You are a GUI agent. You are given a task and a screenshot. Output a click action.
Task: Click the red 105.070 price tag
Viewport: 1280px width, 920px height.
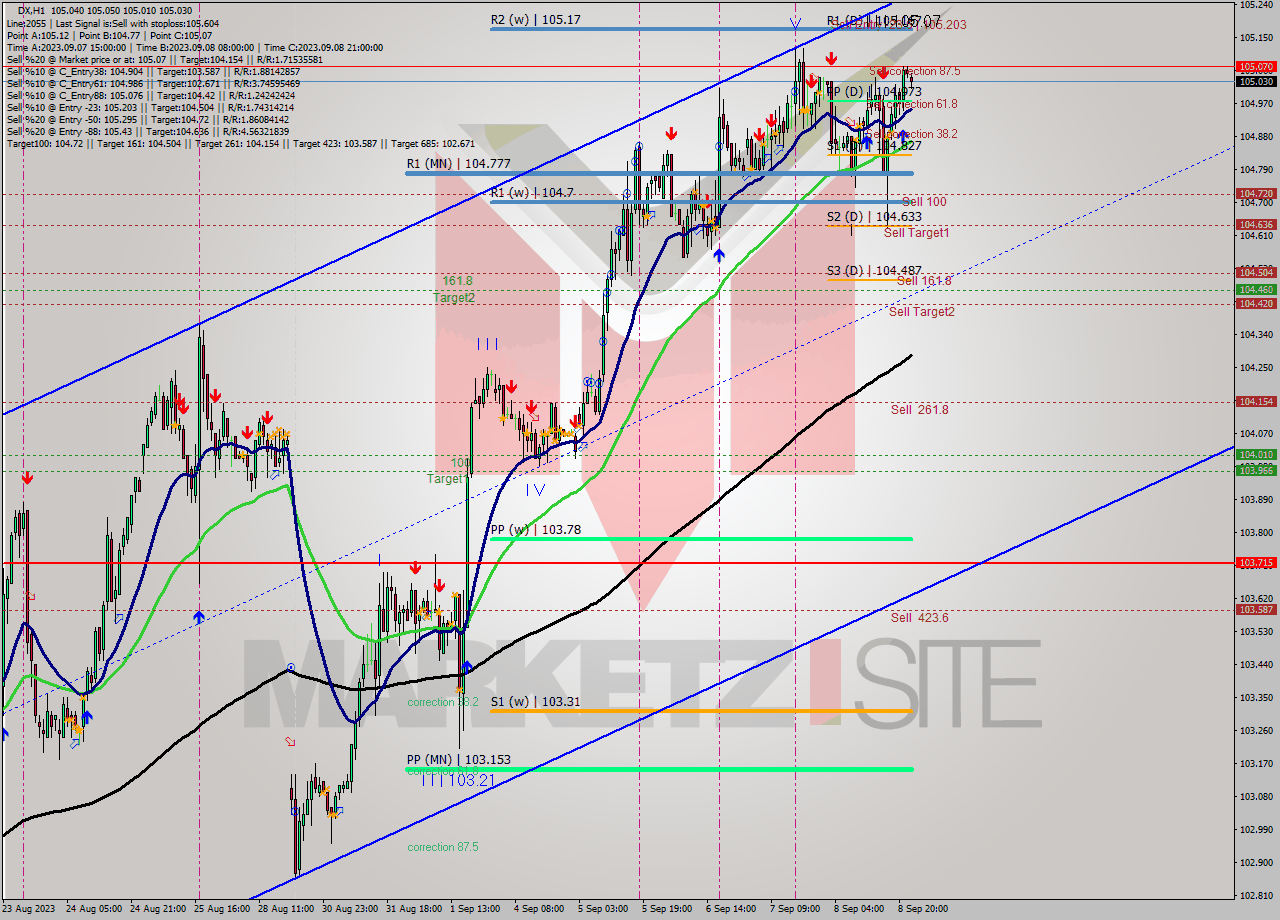pos(1256,67)
